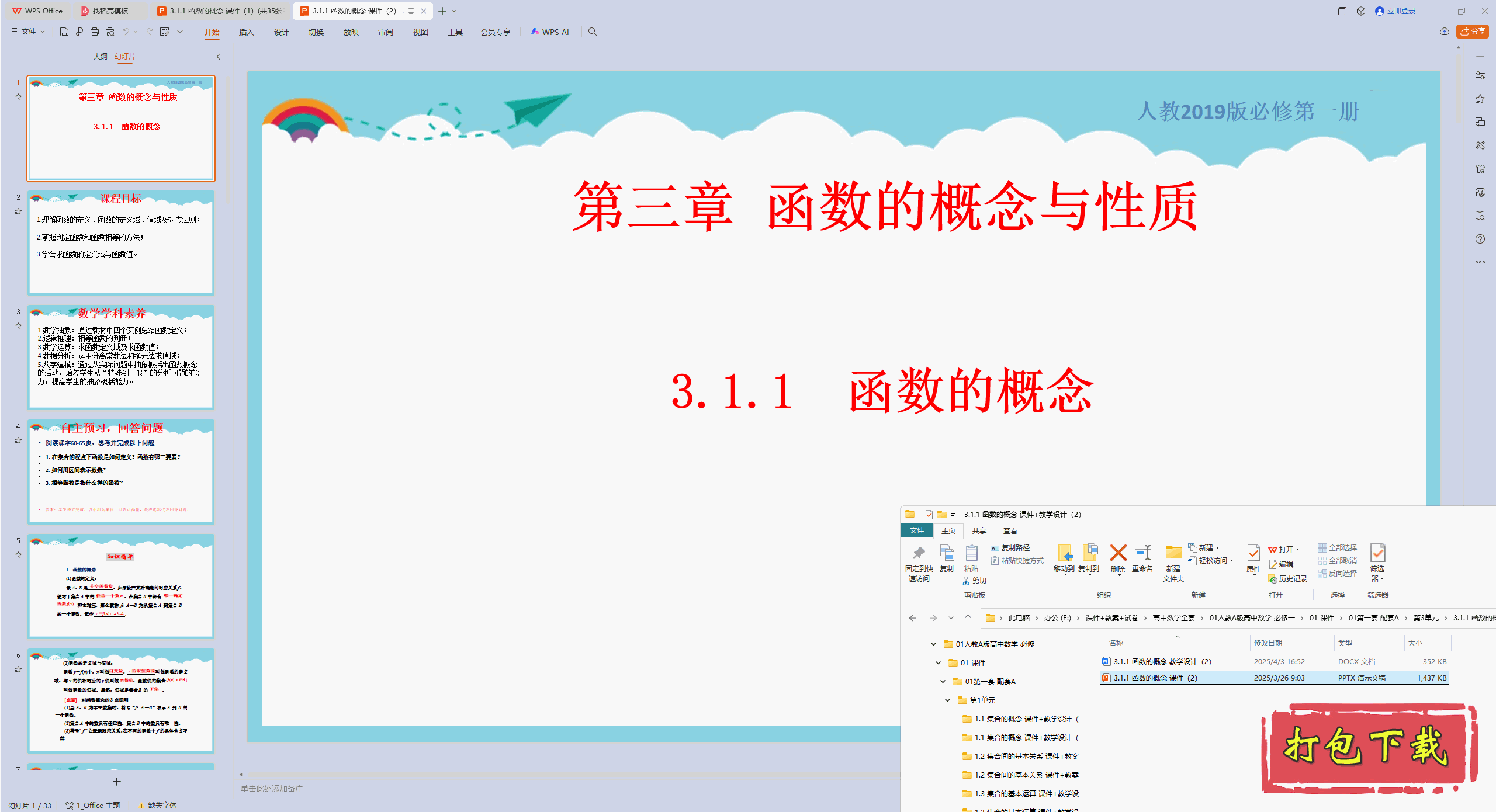Click the star animation icon in right sidebar
Screen dimensions: 1496x812
1480,99
